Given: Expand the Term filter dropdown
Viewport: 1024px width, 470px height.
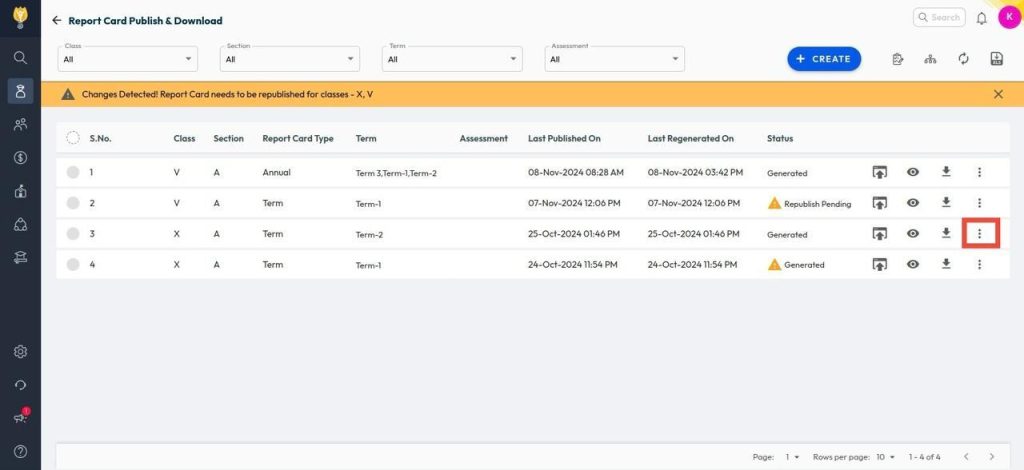Looking at the screenshot, I should 452,59.
